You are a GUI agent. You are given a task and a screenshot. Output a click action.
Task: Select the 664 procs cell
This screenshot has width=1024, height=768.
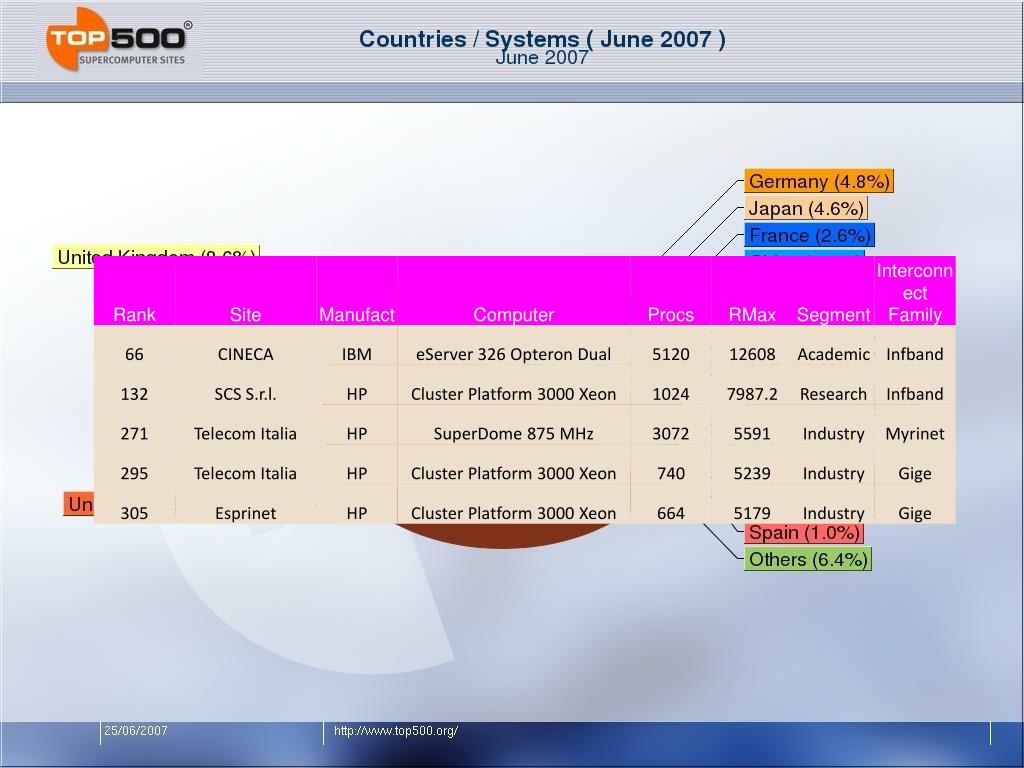(671, 513)
